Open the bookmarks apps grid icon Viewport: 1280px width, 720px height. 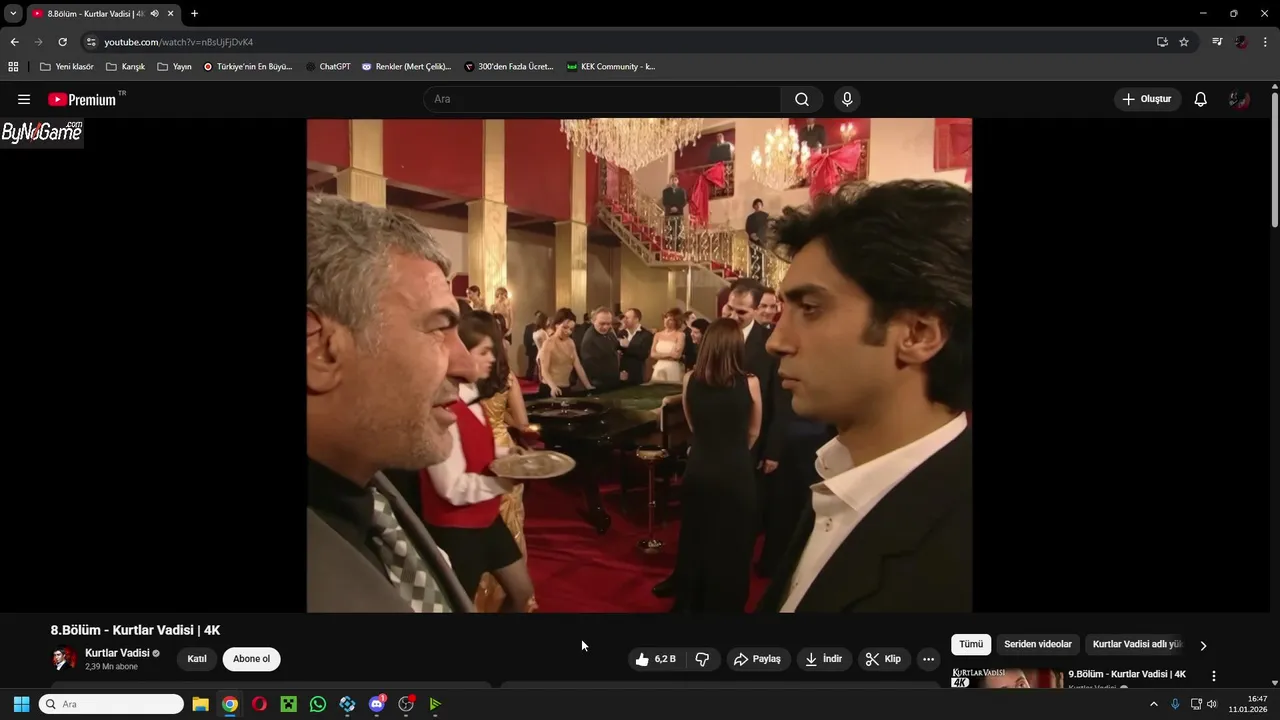click(x=13, y=67)
